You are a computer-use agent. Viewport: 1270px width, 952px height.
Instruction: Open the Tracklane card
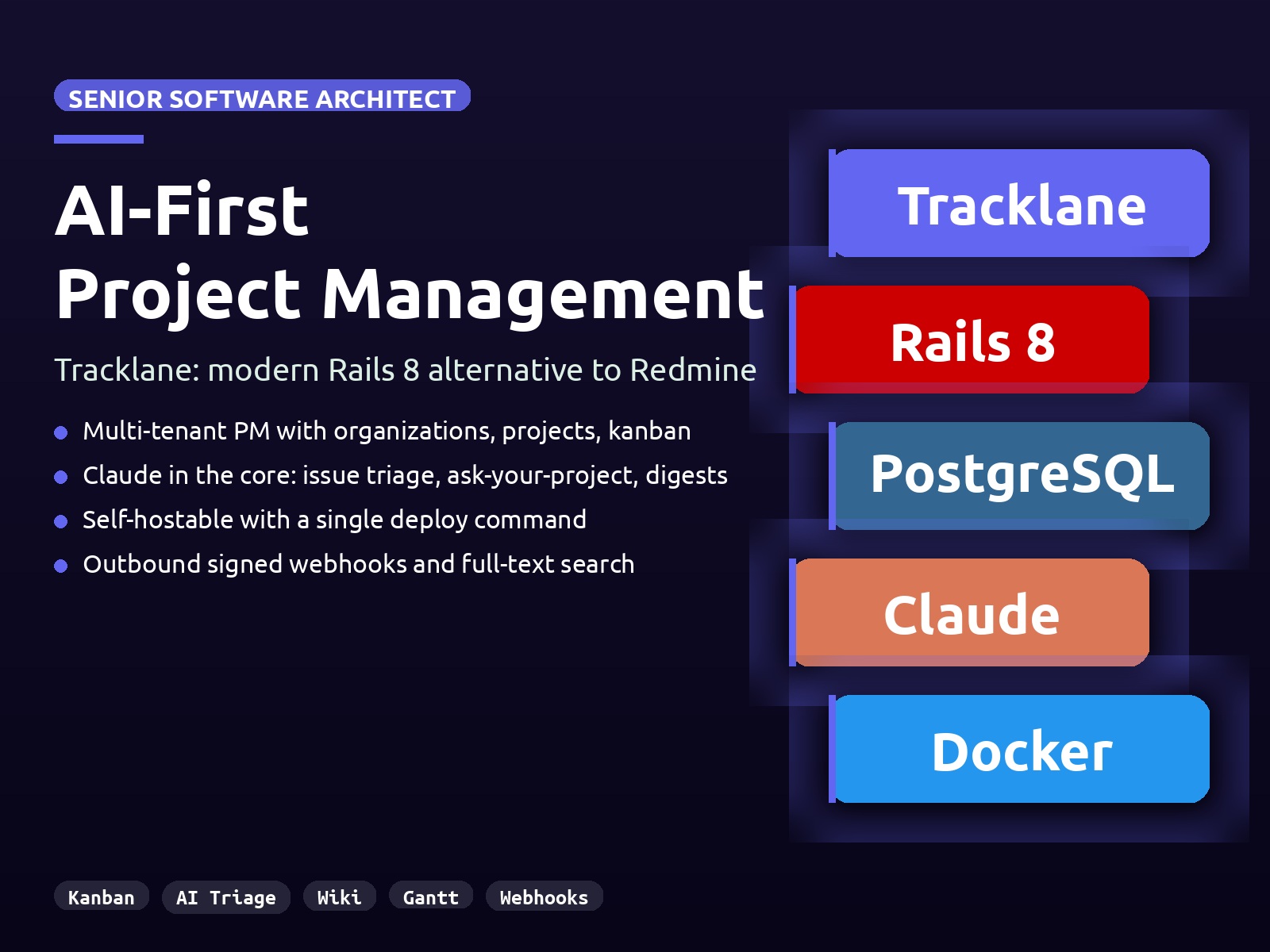[1021, 204]
